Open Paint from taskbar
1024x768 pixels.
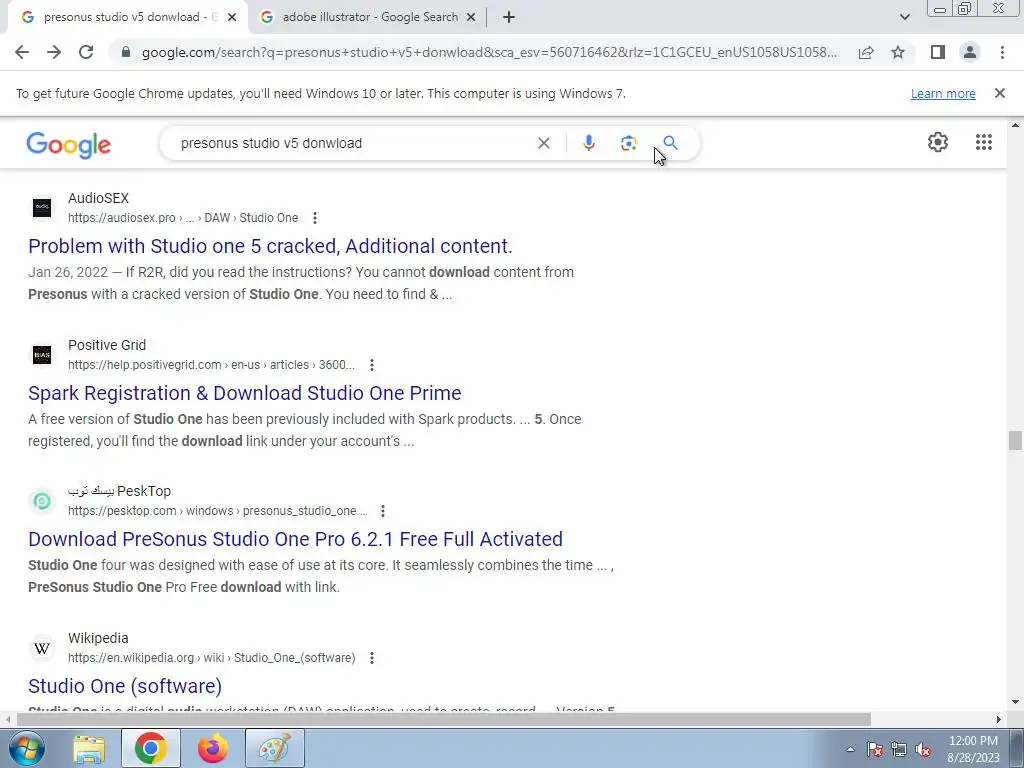click(x=275, y=748)
